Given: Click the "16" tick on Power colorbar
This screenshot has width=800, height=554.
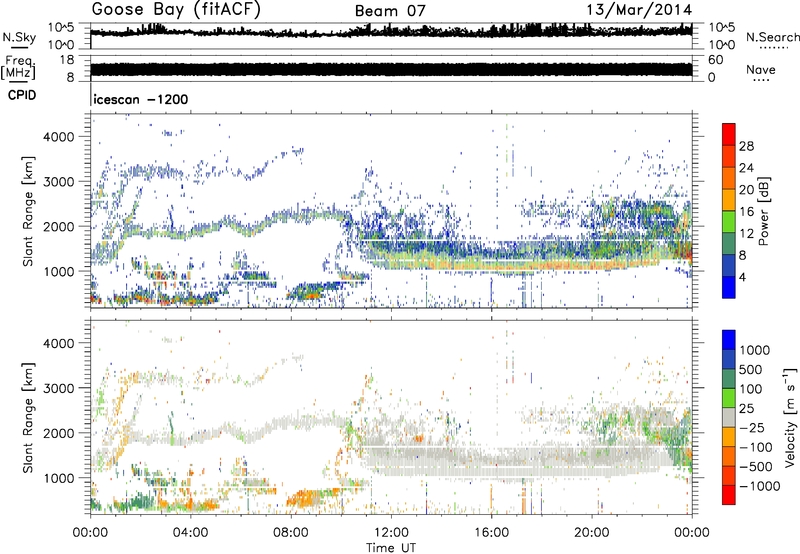Looking at the screenshot, I should click(x=746, y=212).
